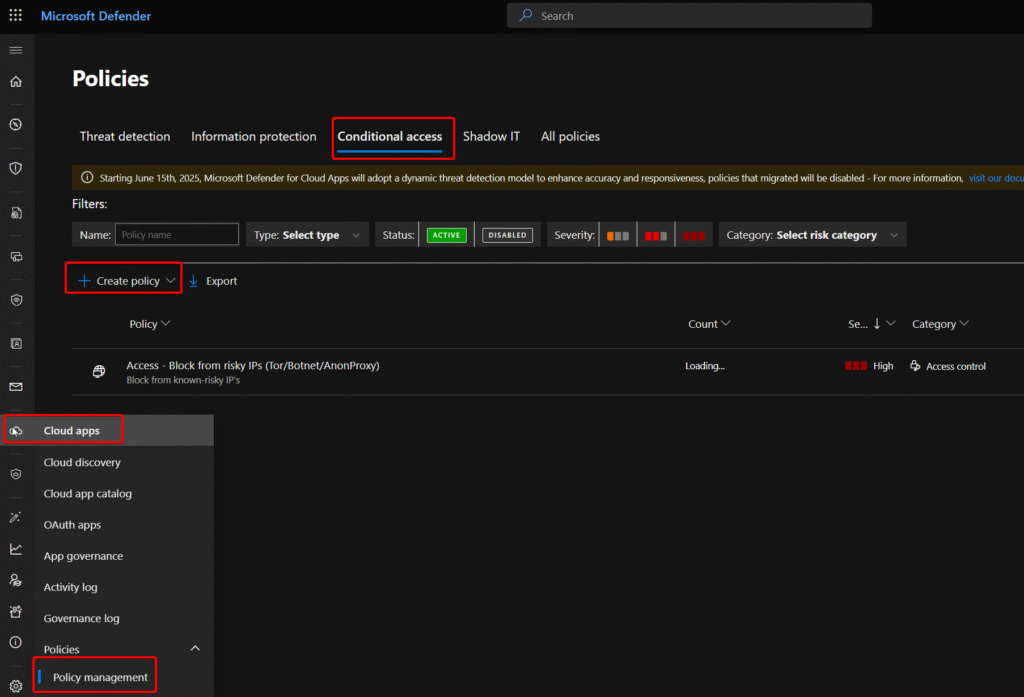Click the Settings gear icon in sidebar

pyautogui.click(x=15, y=686)
